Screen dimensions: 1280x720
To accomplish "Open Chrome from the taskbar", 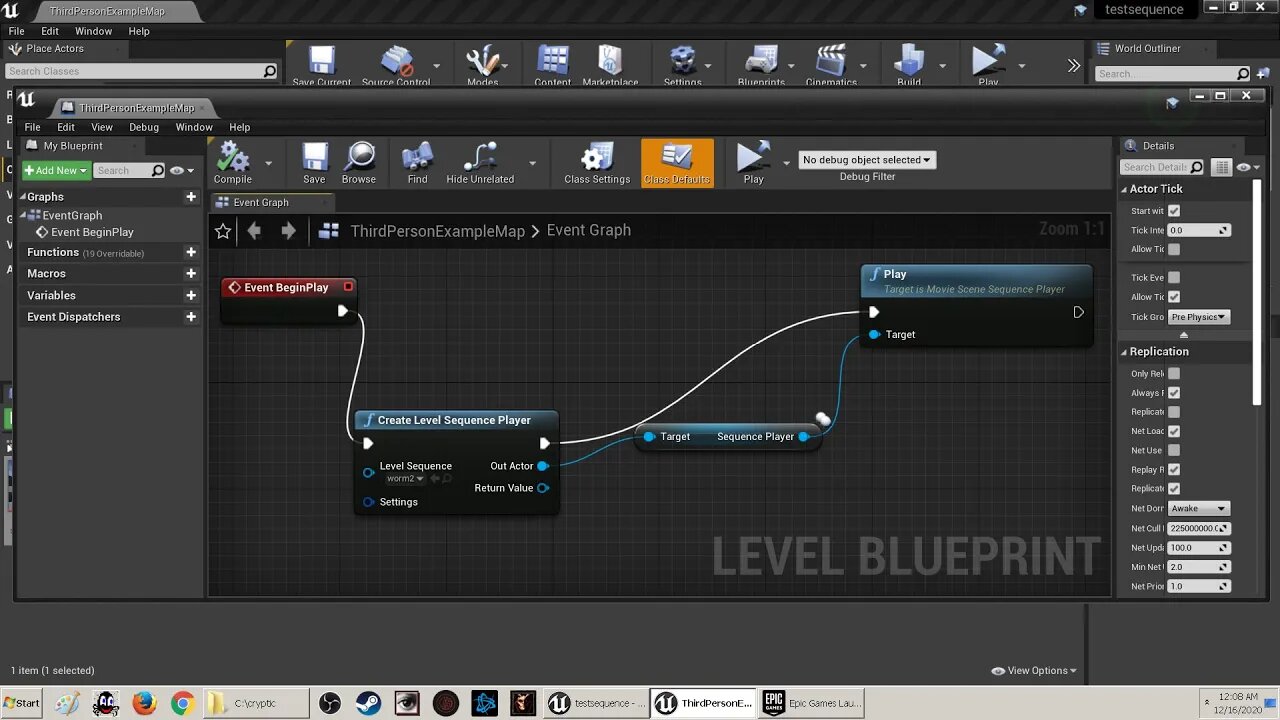I will 182,703.
